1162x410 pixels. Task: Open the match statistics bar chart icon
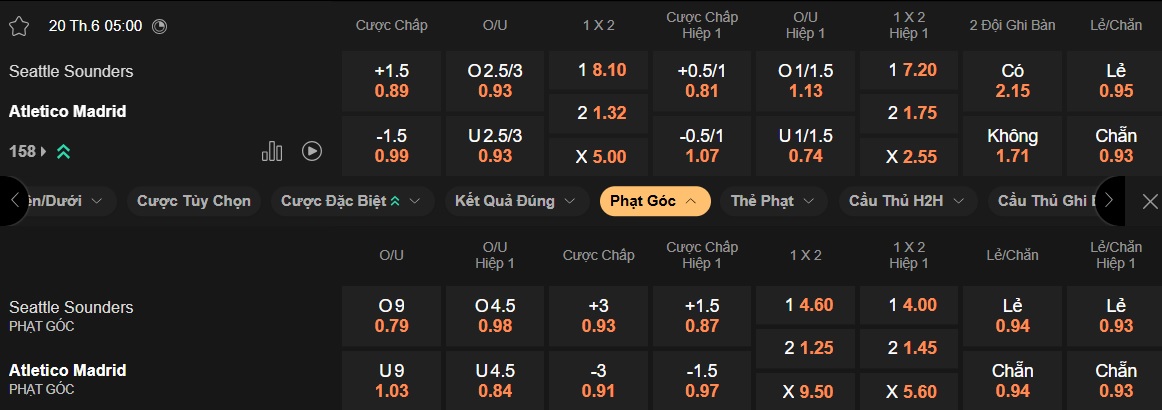(x=272, y=151)
